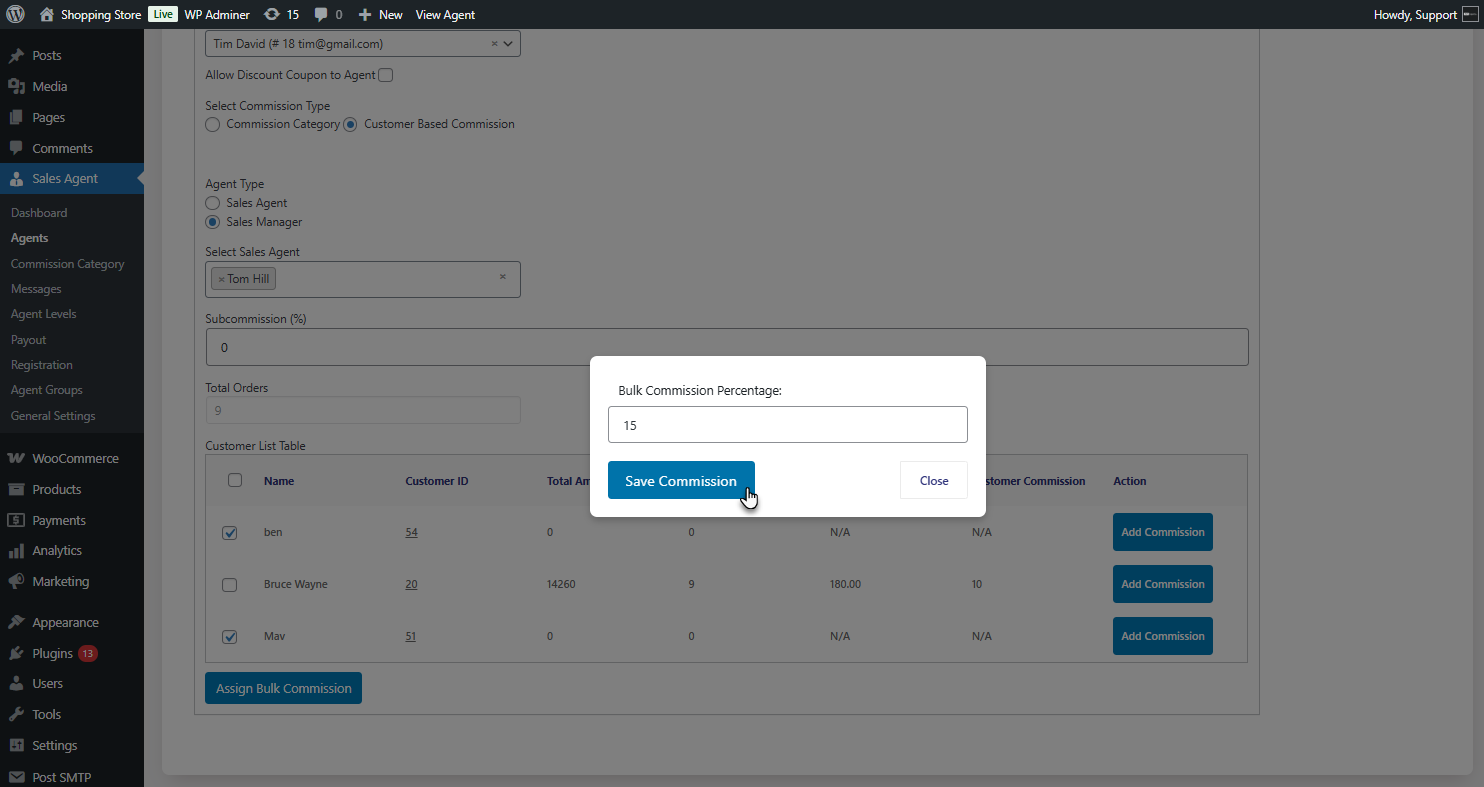Viewport: 1484px width, 787px height.
Task: Open customer ID 20 link
Action: pos(411,584)
